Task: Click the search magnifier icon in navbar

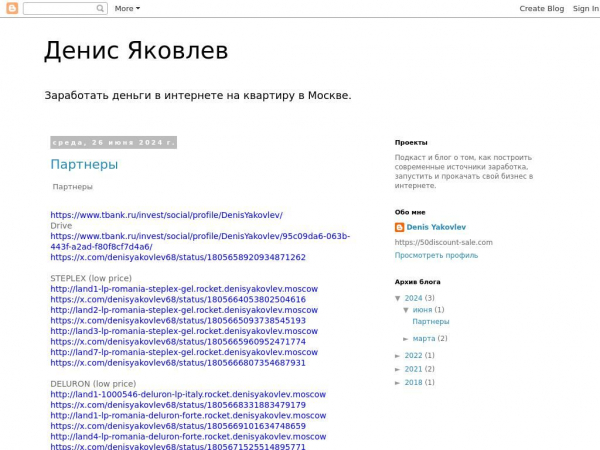Action: click(x=100, y=8)
